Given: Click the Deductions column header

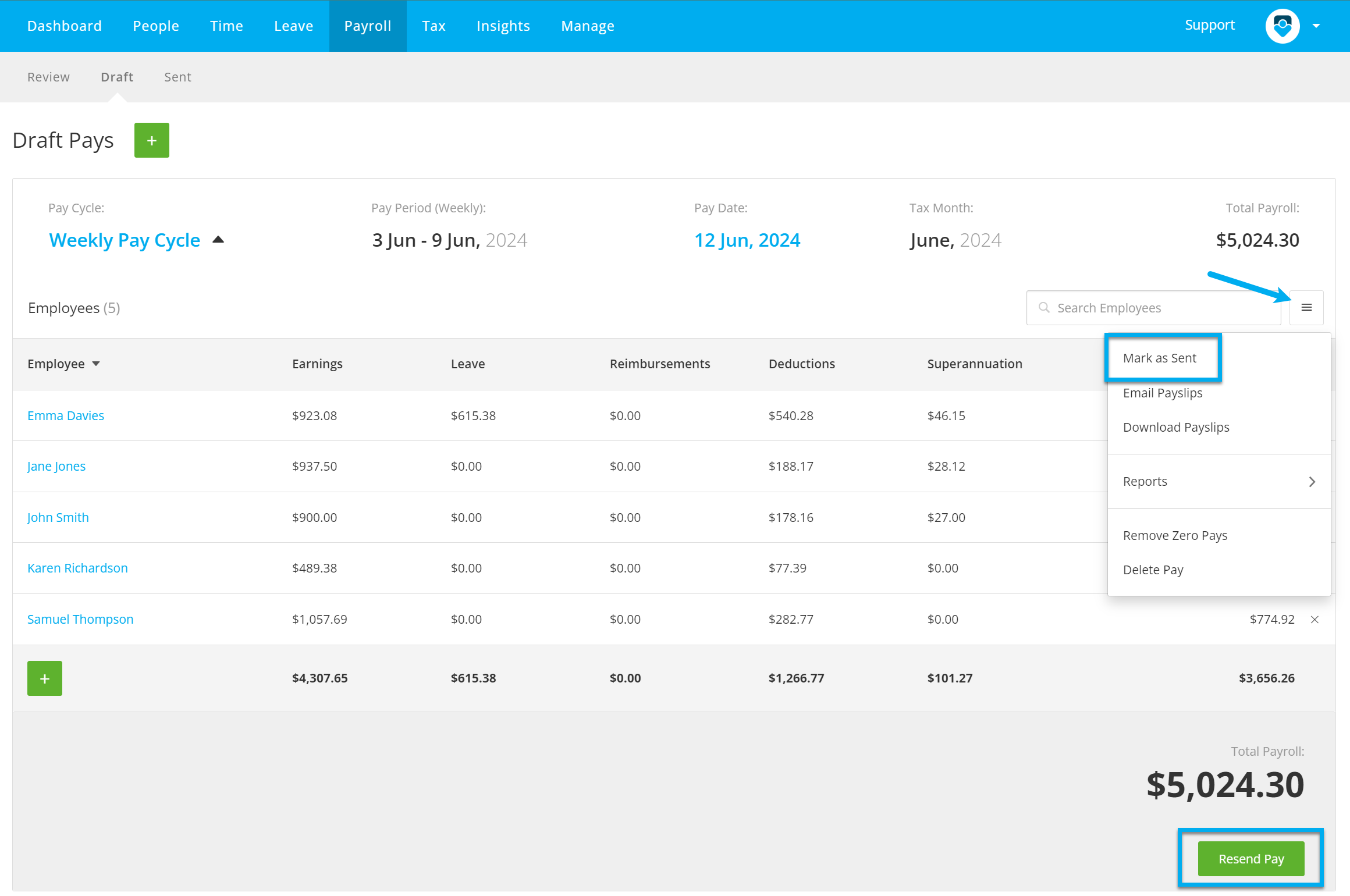Looking at the screenshot, I should [x=802, y=364].
